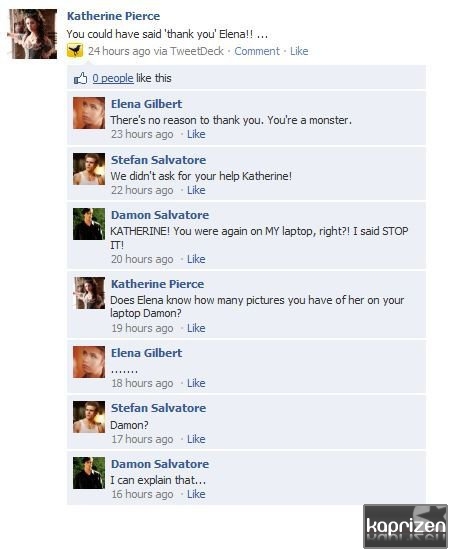
Task: Click Katherine Pierce's avatar on the 19-hours-ago comment
Action: pos(89,293)
